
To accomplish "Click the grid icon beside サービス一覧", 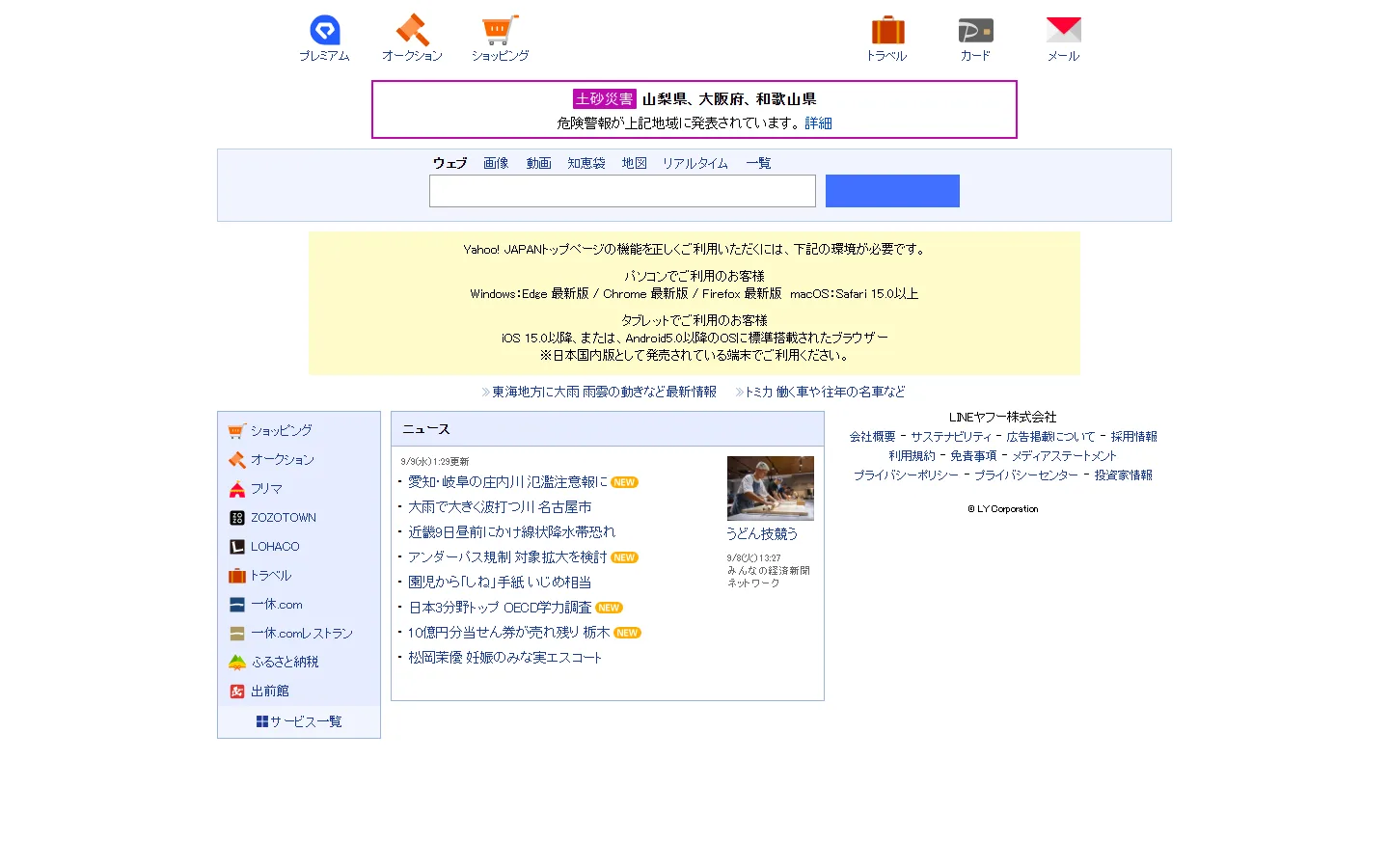I will click(x=262, y=721).
